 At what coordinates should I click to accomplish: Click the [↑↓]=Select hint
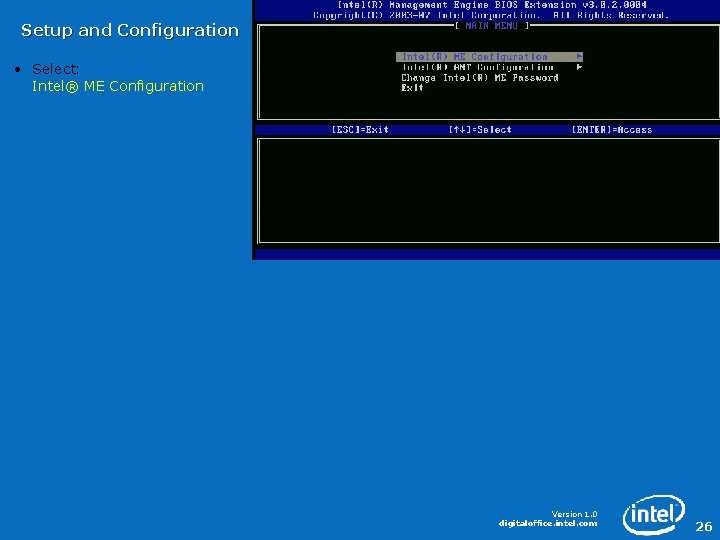(480, 129)
